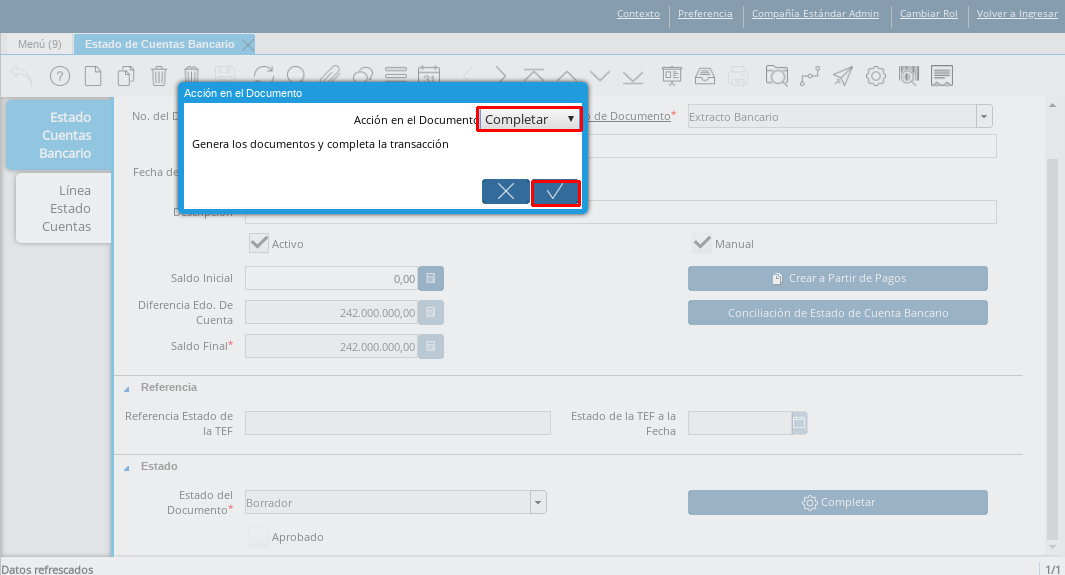Select Estado Cuentas Bancario side tab

(x=59, y=135)
